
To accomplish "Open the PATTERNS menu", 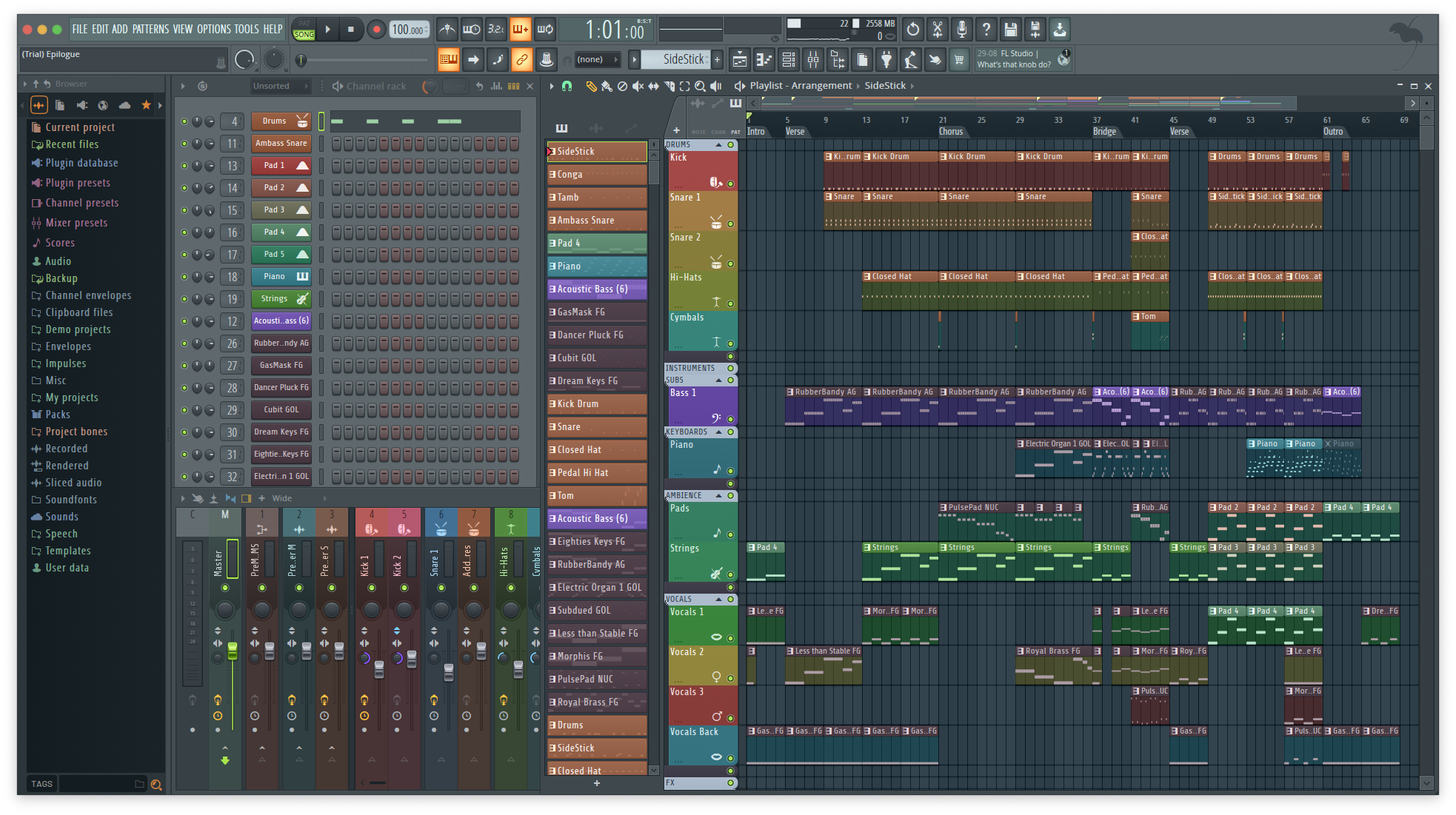I will pos(150,30).
